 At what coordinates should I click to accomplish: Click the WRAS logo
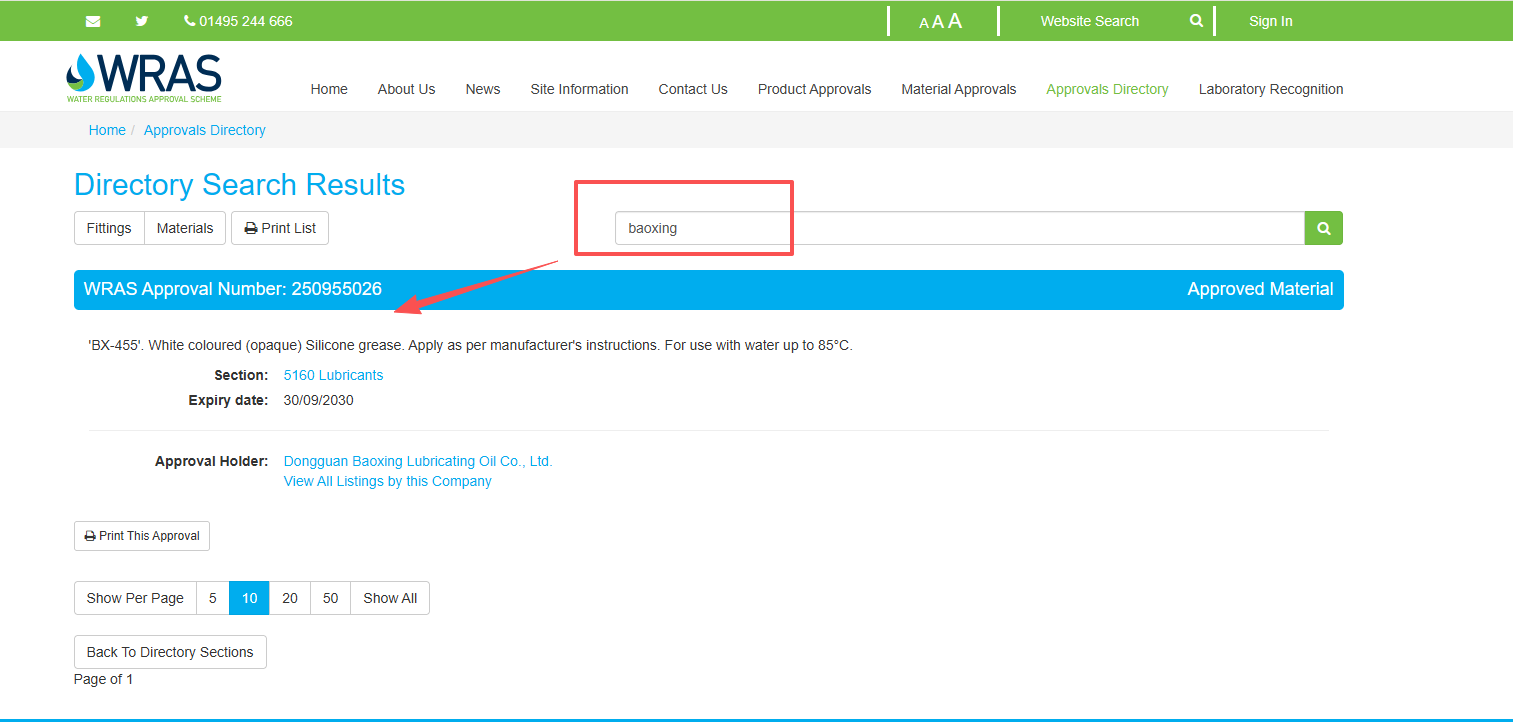[x=144, y=78]
